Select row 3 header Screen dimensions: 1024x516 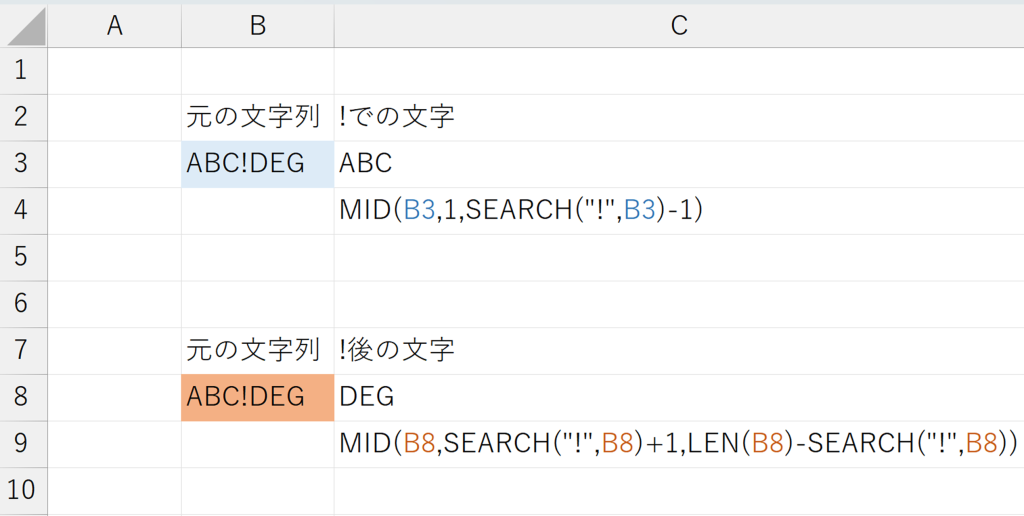coord(23,164)
